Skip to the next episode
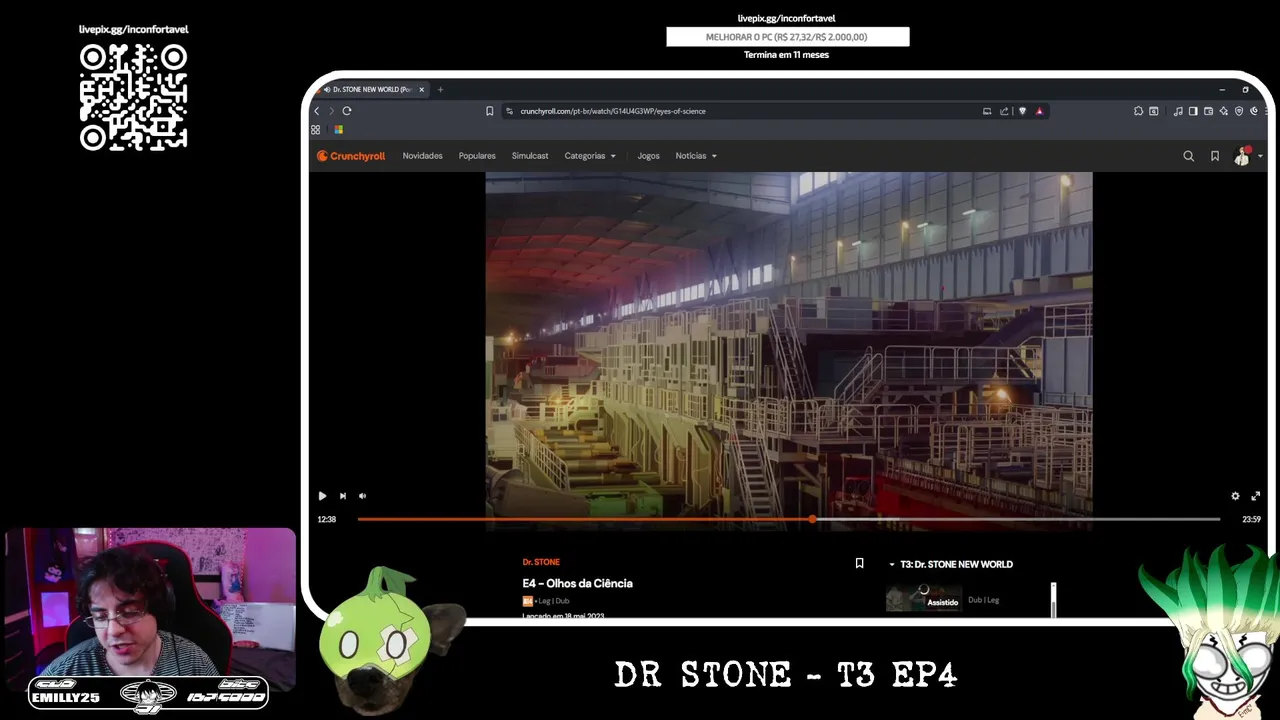The image size is (1280, 720). 342,496
